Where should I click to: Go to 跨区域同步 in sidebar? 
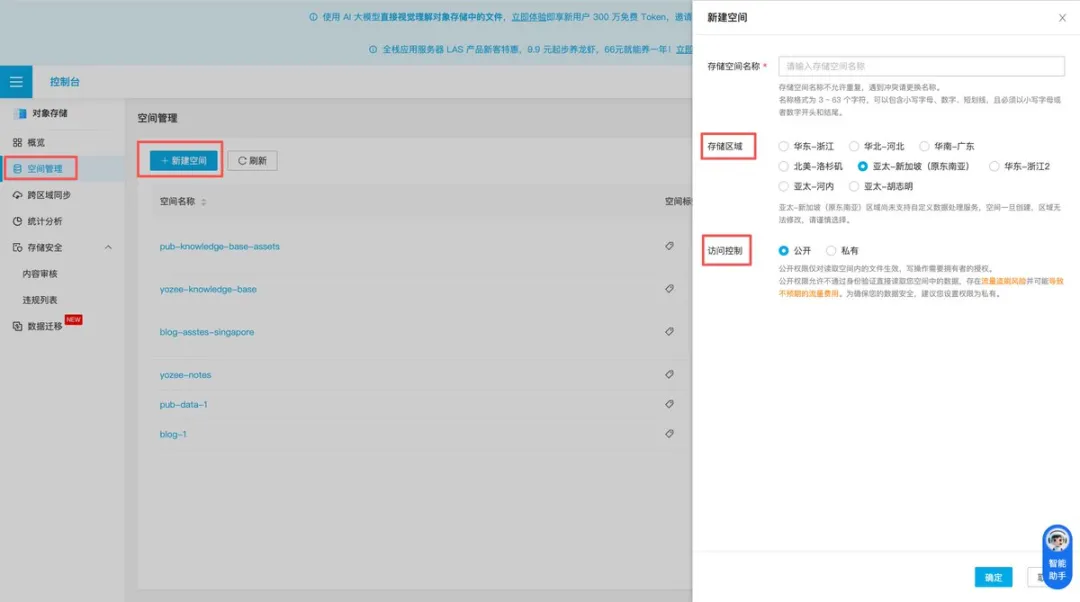pos(48,195)
